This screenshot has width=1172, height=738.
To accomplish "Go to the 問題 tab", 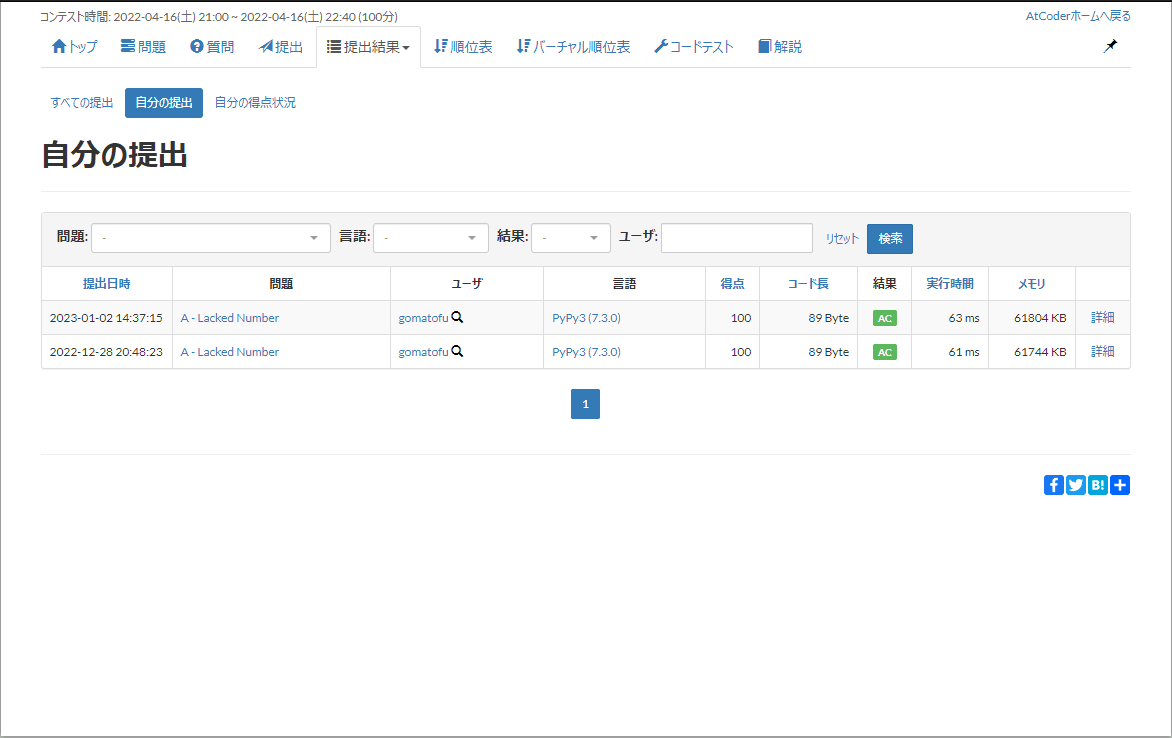I will click(x=144, y=46).
